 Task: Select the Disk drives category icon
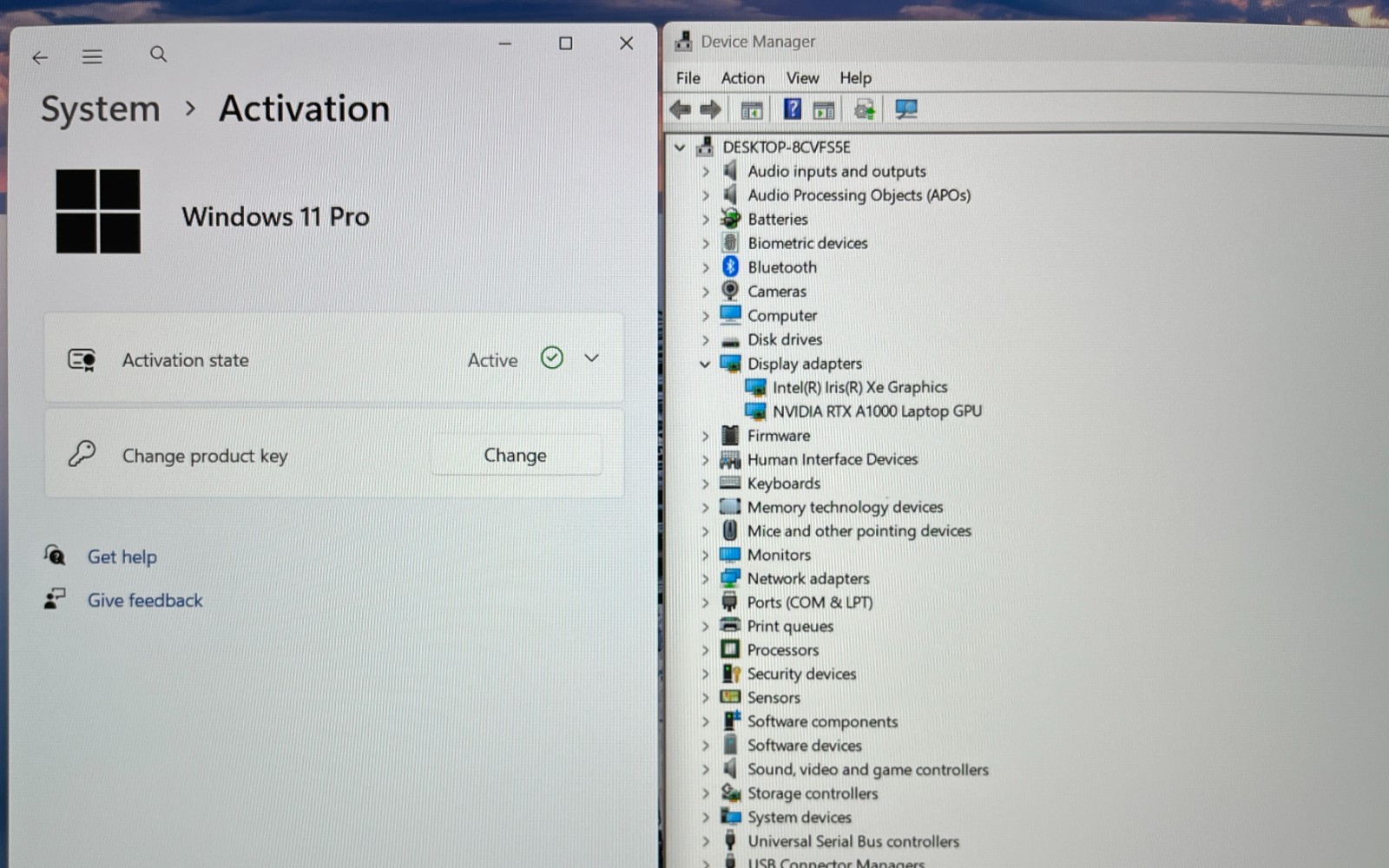tap(730, 340)
